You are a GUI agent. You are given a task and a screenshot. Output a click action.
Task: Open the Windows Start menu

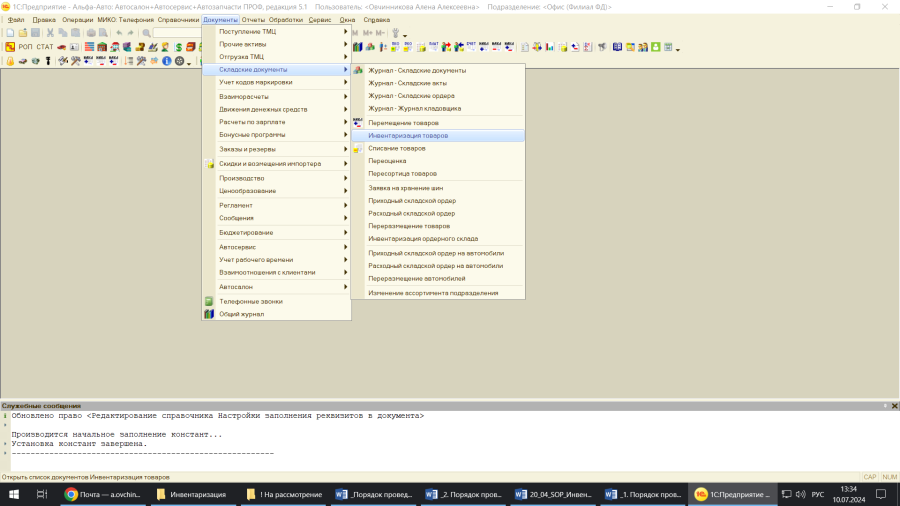pos(14,494)
